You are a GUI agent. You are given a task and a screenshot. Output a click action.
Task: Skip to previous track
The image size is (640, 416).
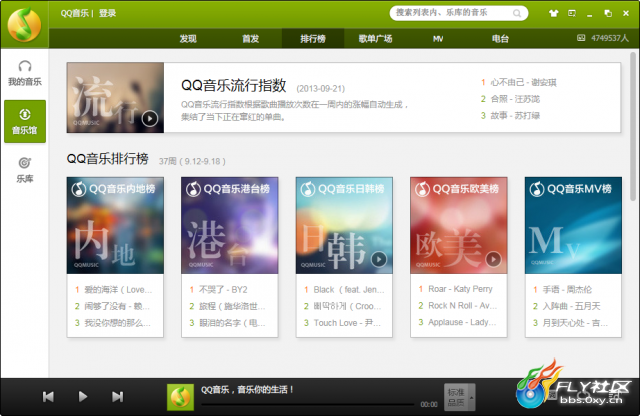[48, 396]
